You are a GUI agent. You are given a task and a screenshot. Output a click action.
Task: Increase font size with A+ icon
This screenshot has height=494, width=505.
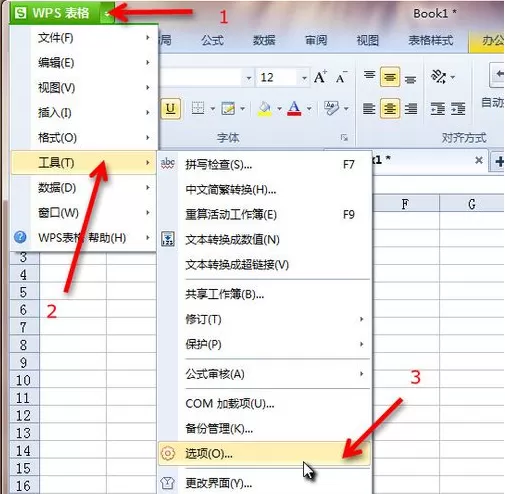(x=320, y=77)
